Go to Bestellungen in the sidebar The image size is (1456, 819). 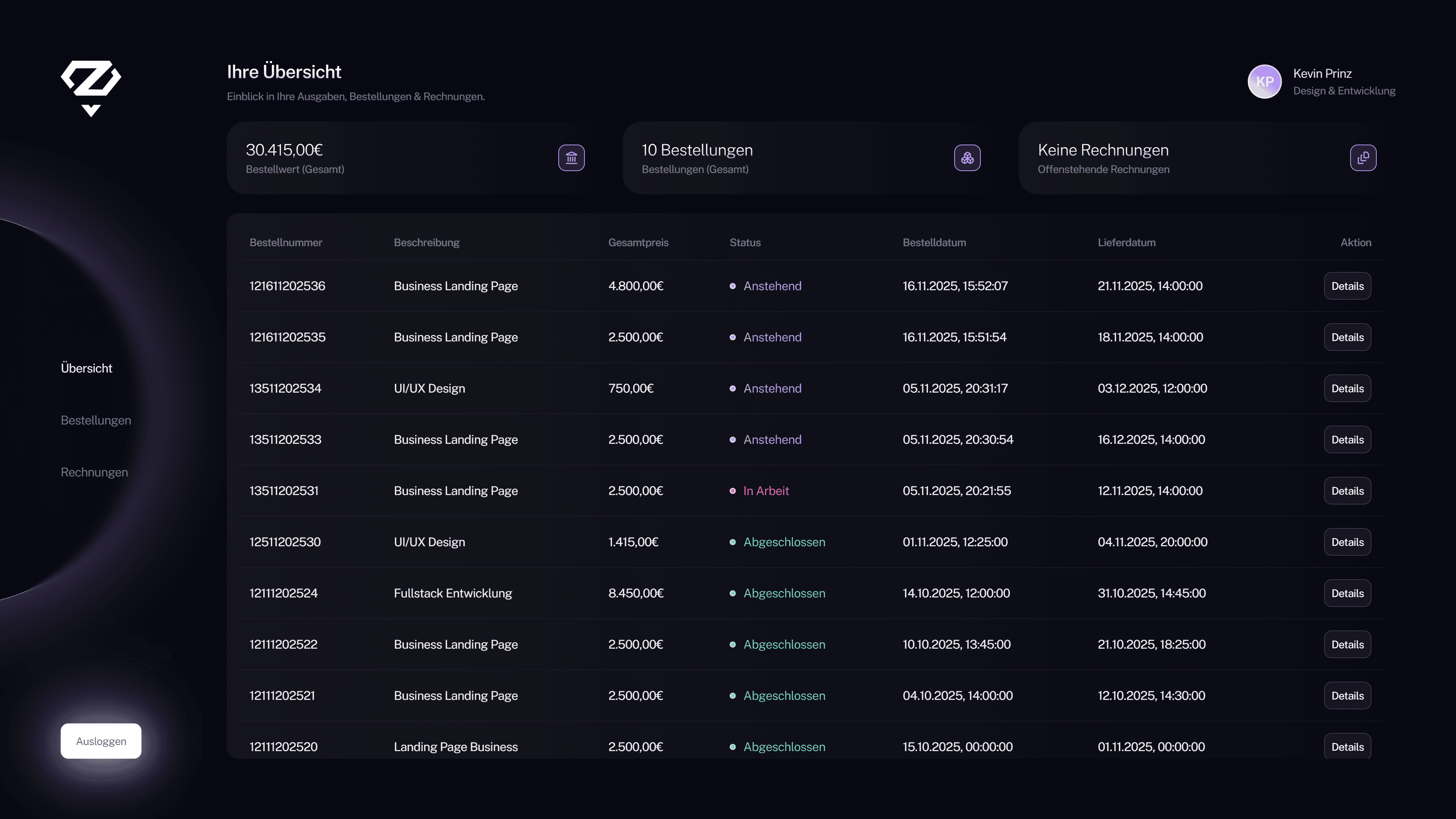(96, 420)
